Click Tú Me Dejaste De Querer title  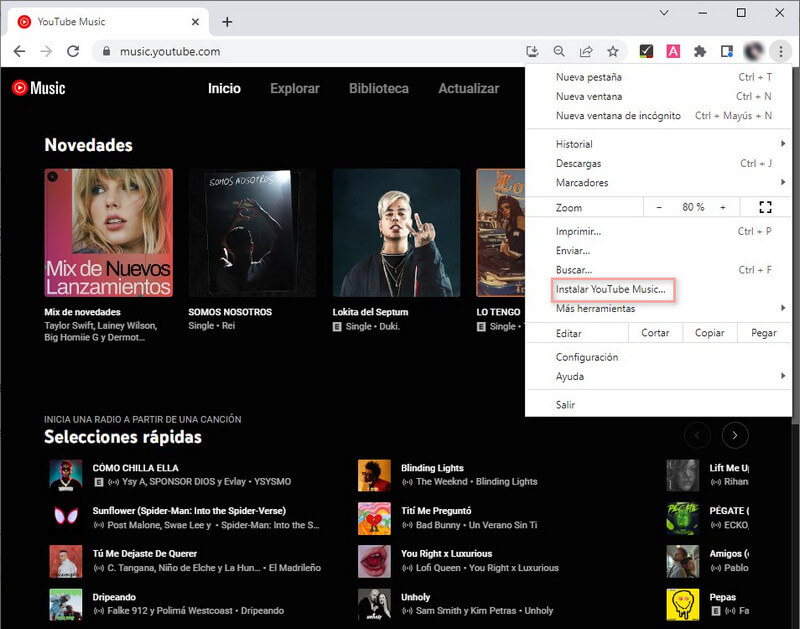point(145,553)
